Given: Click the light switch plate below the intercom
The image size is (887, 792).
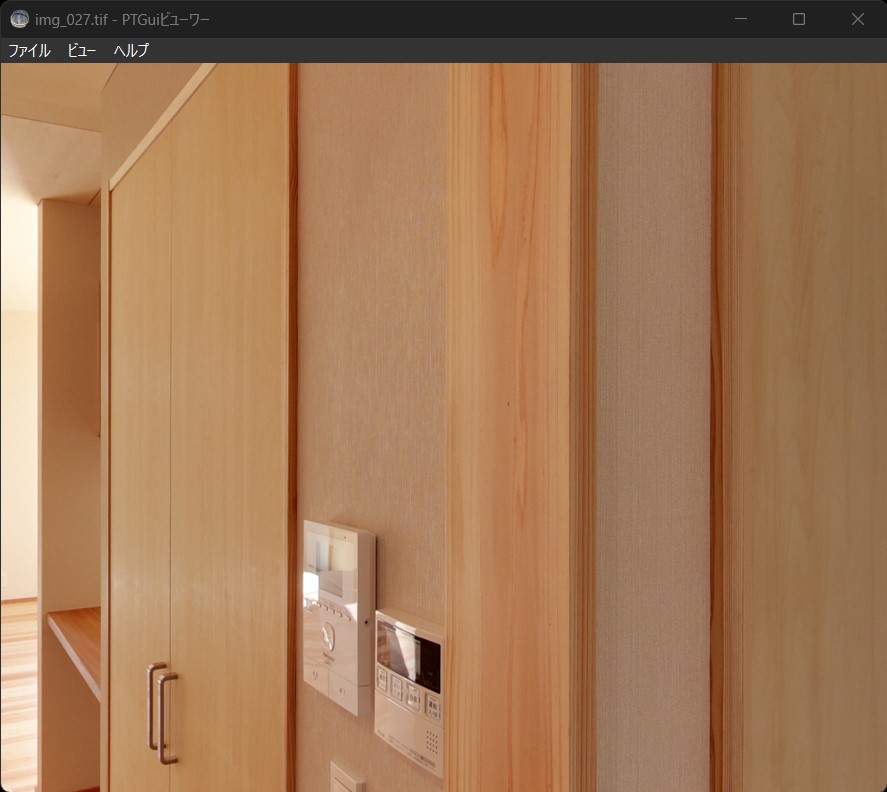Looking at the screenshot, I should pyautogui.click(x=347, y=778).
